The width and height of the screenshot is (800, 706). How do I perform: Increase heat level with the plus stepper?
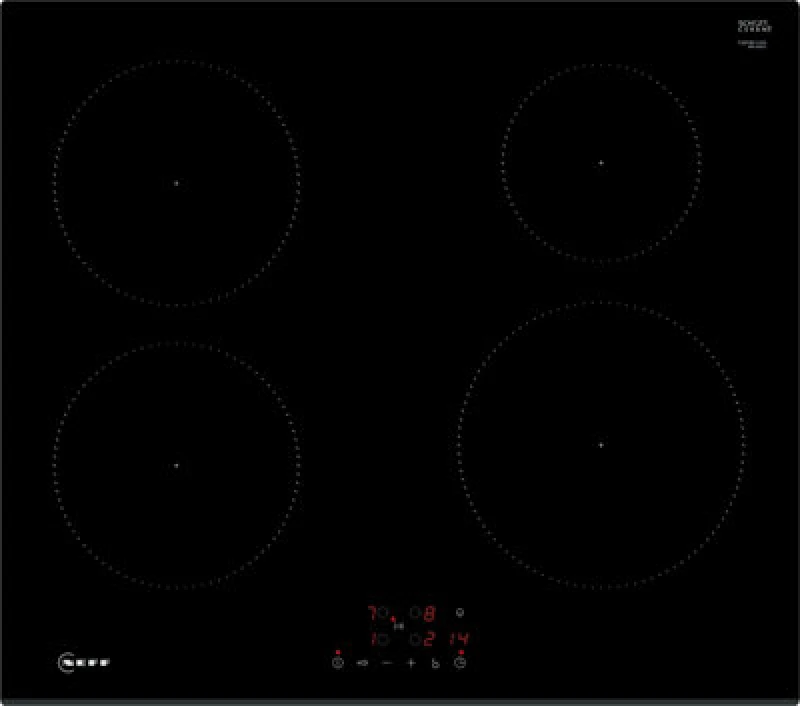coord(411,663)
